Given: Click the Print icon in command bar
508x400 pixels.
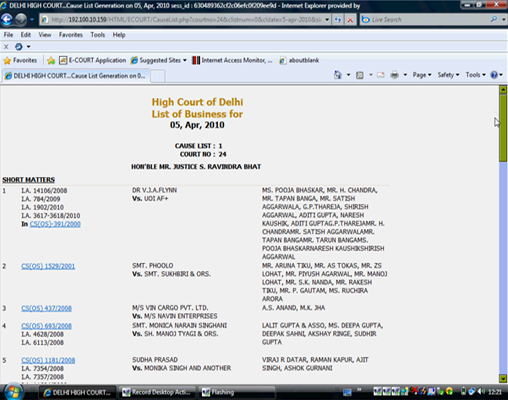Looking at the screenshot, I should (395, 75).
